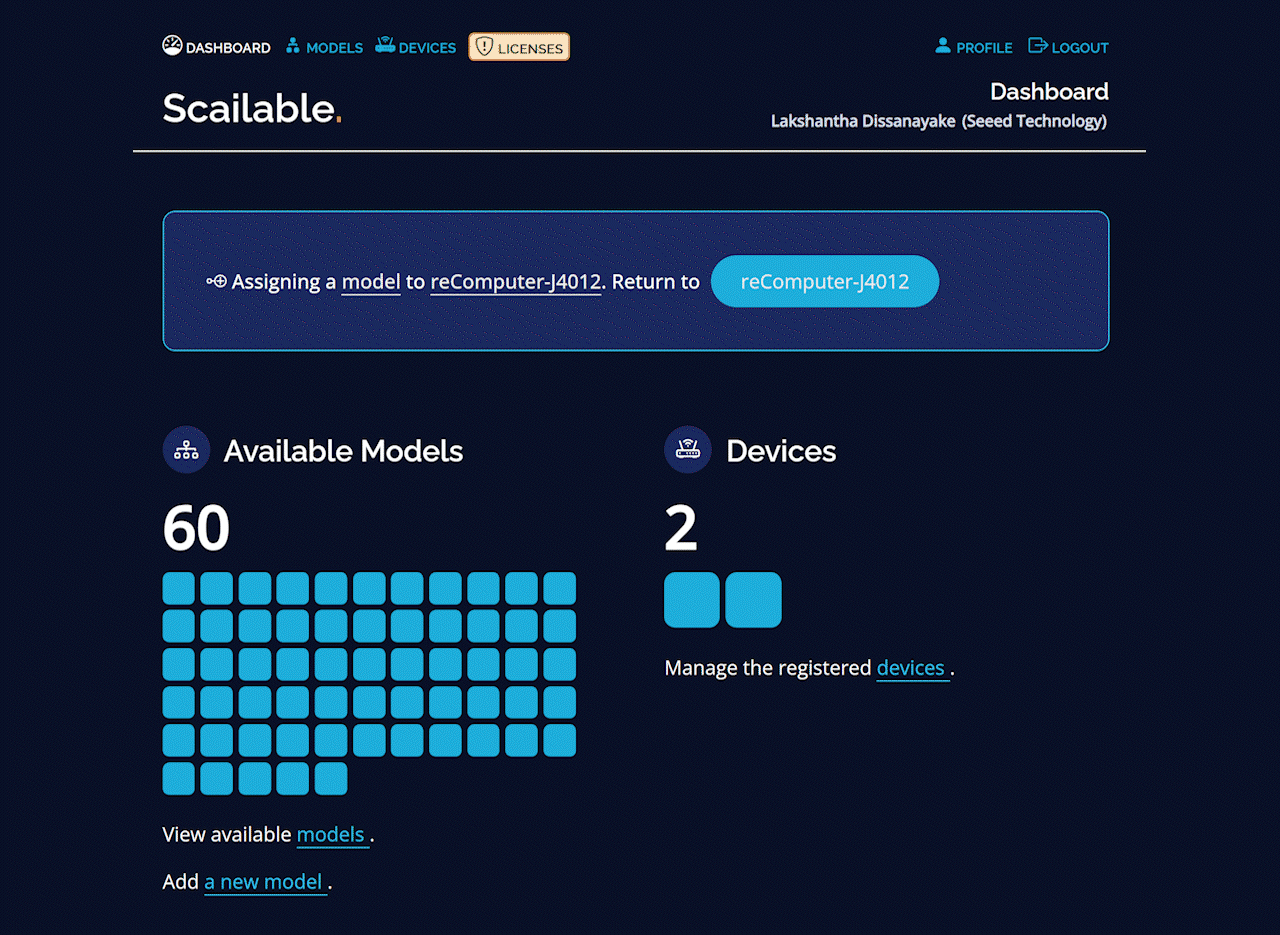Click the Scailable logo

pos(252,108)
